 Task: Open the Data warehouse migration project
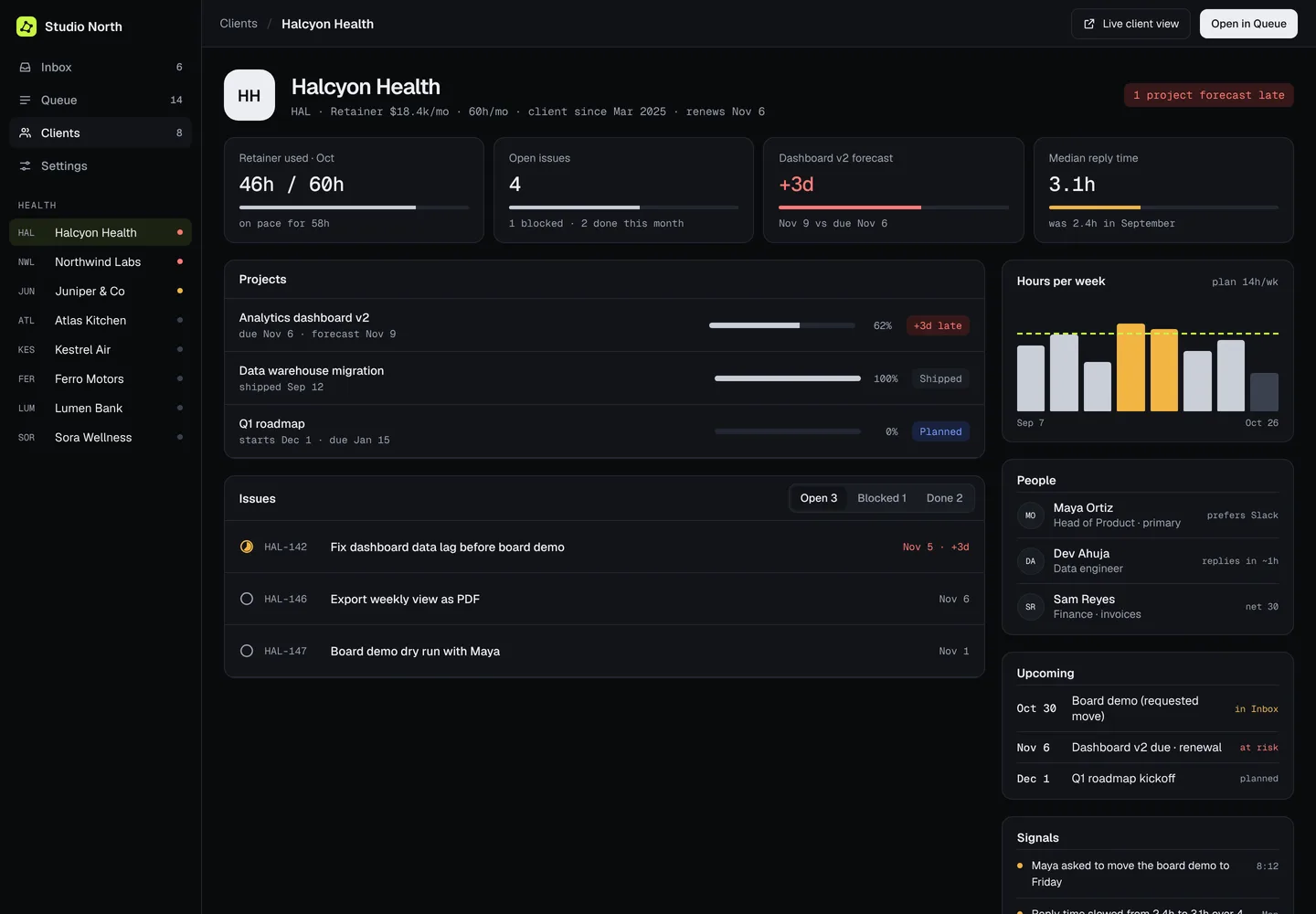[604, 378]
